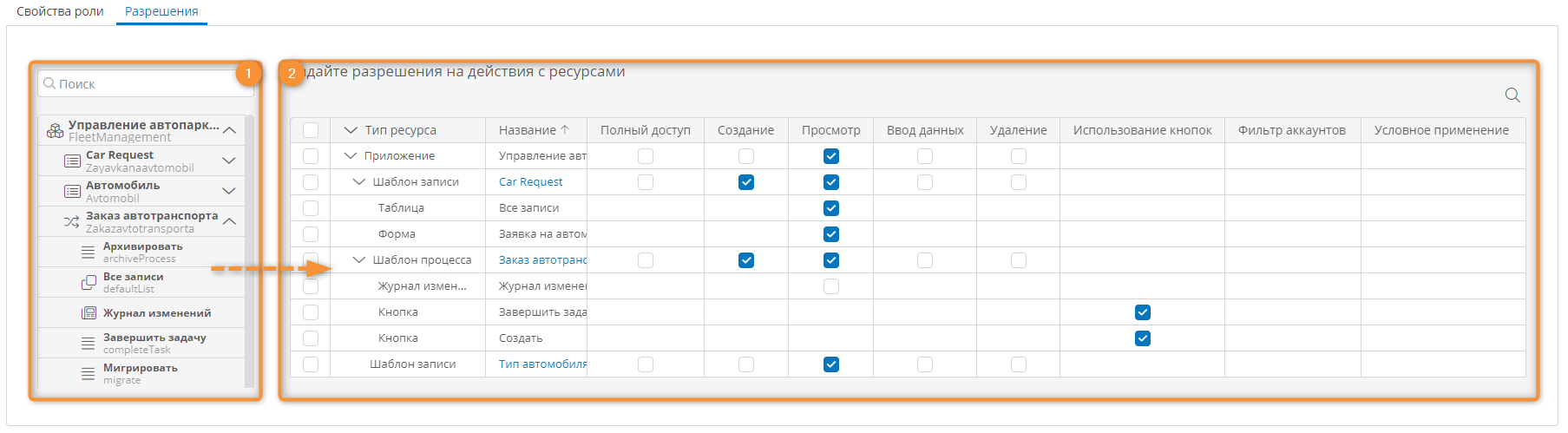Click the Журнал изменений icon in the tree

pyautogui.click(x=89, y=313)
